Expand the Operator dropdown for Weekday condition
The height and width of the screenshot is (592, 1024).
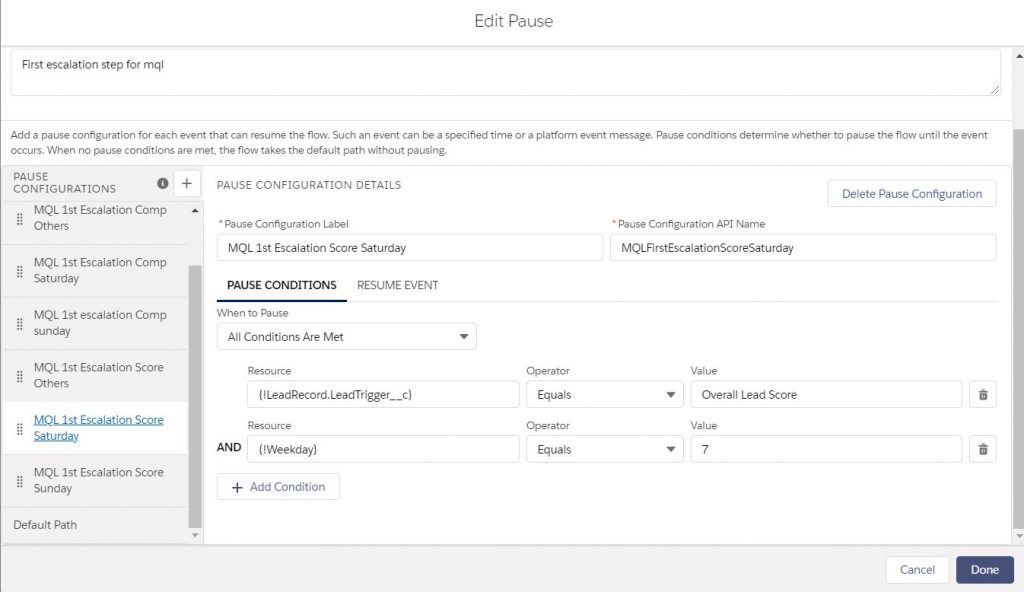[604, 450]
